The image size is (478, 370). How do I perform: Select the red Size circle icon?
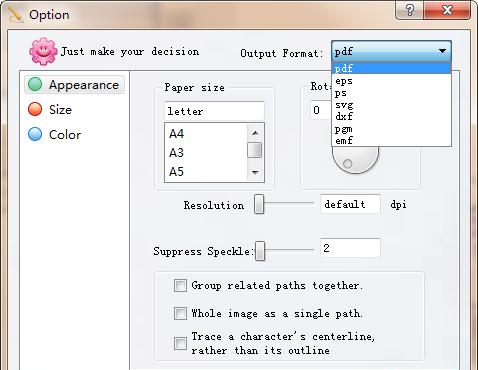tap(35, 109)
